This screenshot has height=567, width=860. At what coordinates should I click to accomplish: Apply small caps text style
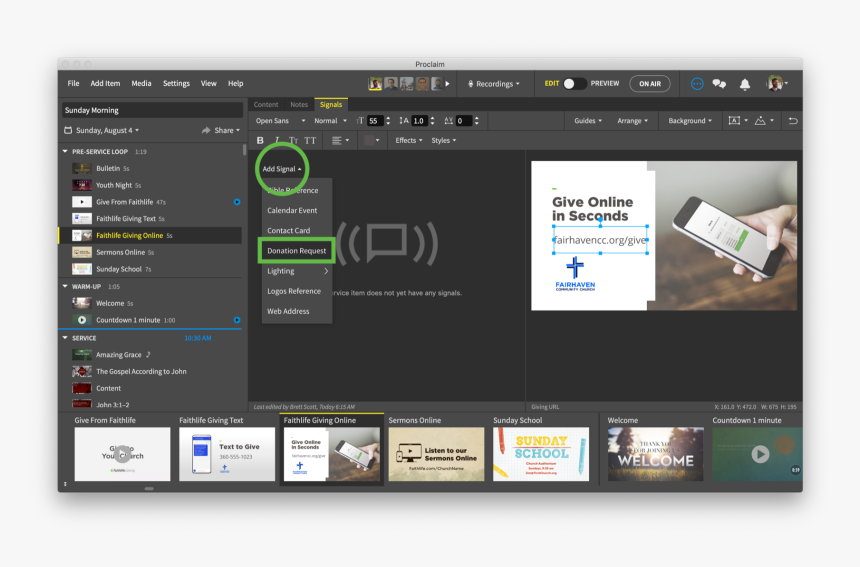(293, 140)
